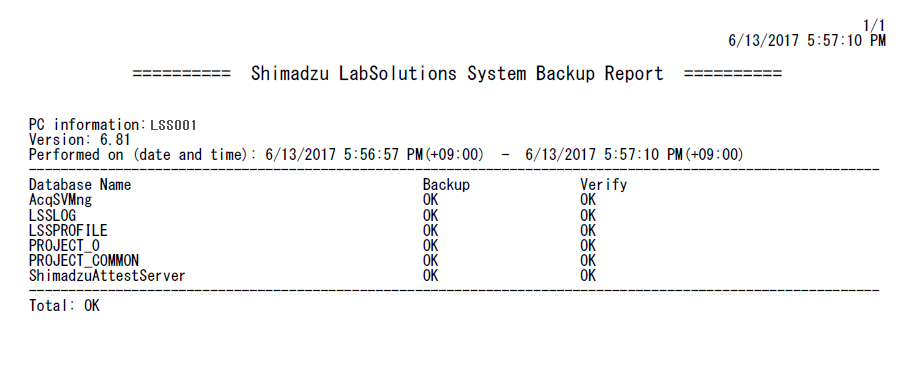The image size is (918, 366).
Task: Click the Total: OK summary line
Action: click(64, 306)
